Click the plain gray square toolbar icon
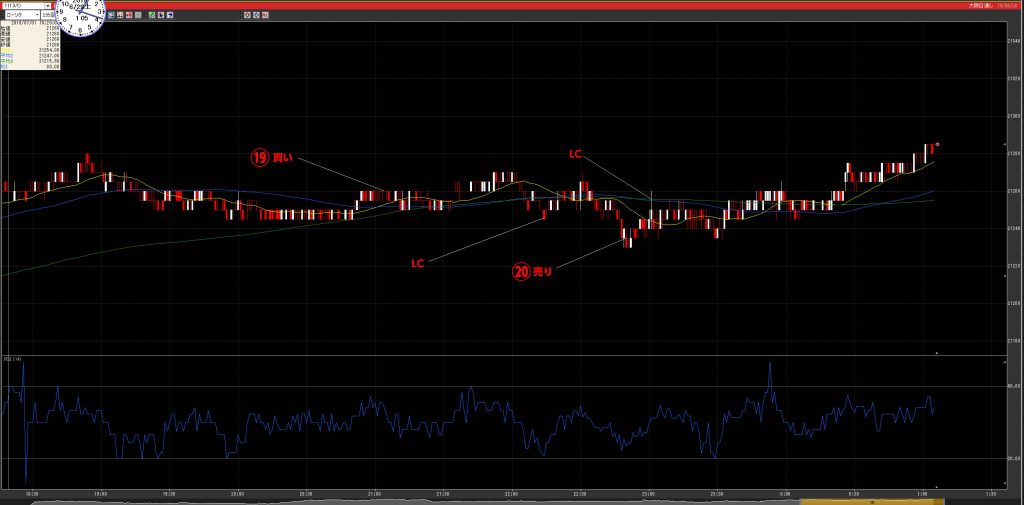Viewport: 1024px width, 505px height. (x=138, y=15)
